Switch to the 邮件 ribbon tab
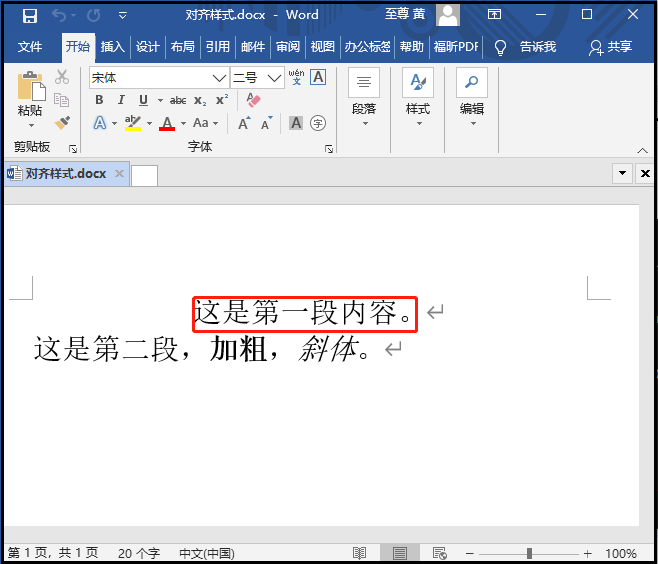This screenshot has width=658, height=564. tap(253, 47)
